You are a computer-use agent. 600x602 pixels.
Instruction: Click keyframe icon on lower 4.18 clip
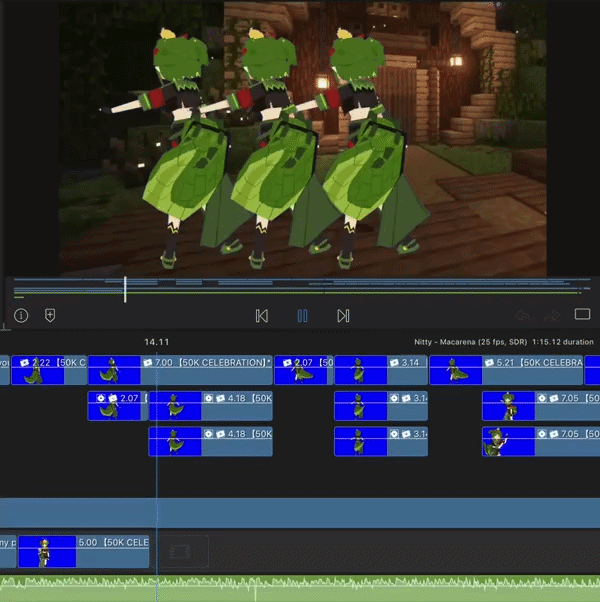pos(208,434)
